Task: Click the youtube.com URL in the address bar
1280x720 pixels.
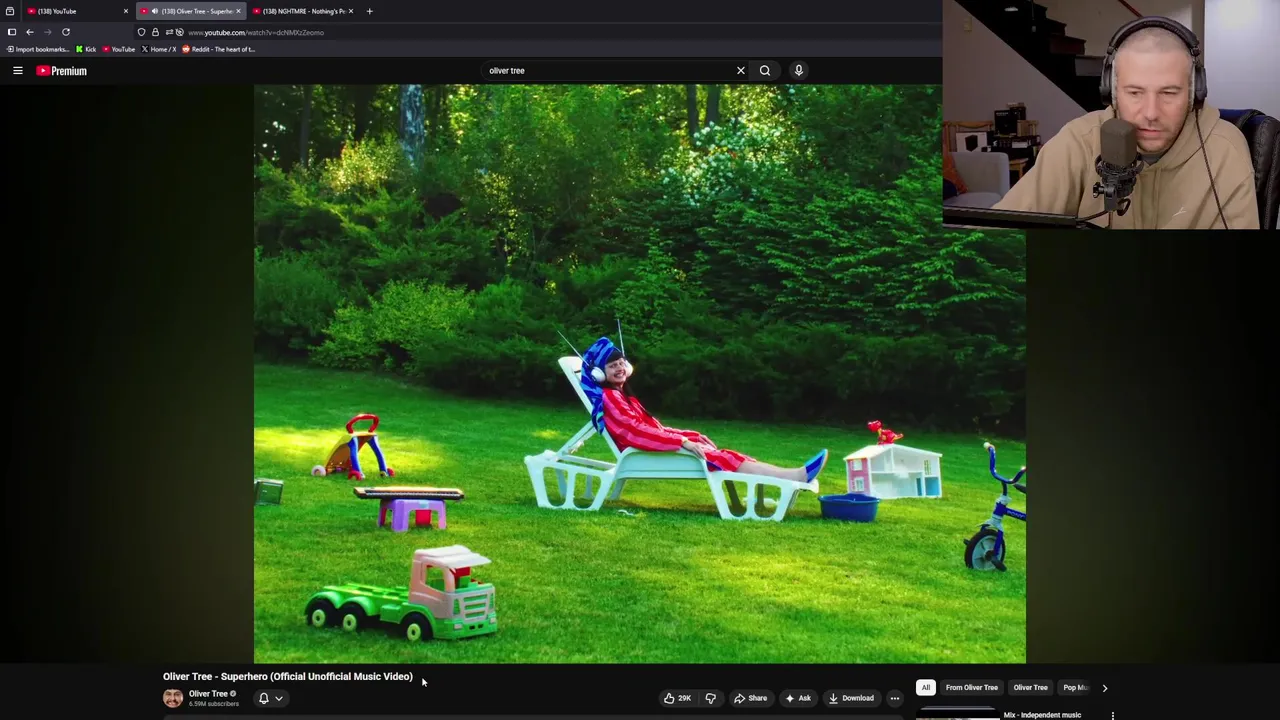Action: (256, 32)
